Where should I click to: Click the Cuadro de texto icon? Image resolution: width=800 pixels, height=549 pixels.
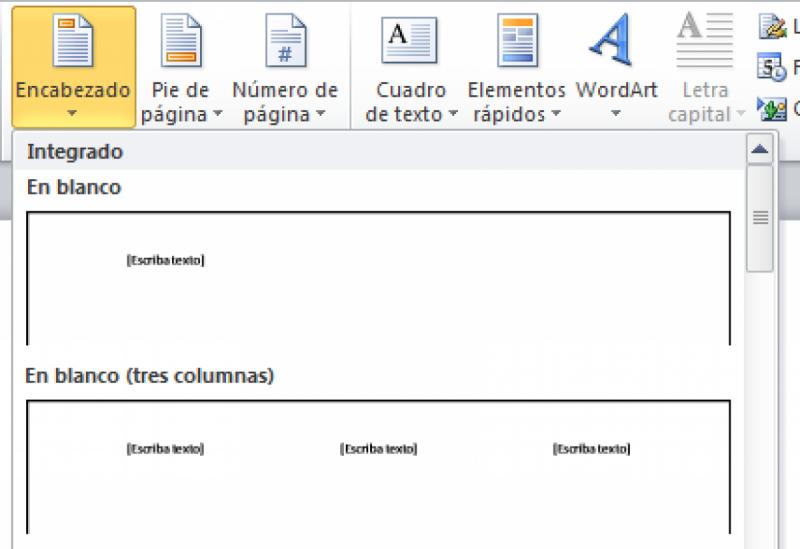[409, 41]
